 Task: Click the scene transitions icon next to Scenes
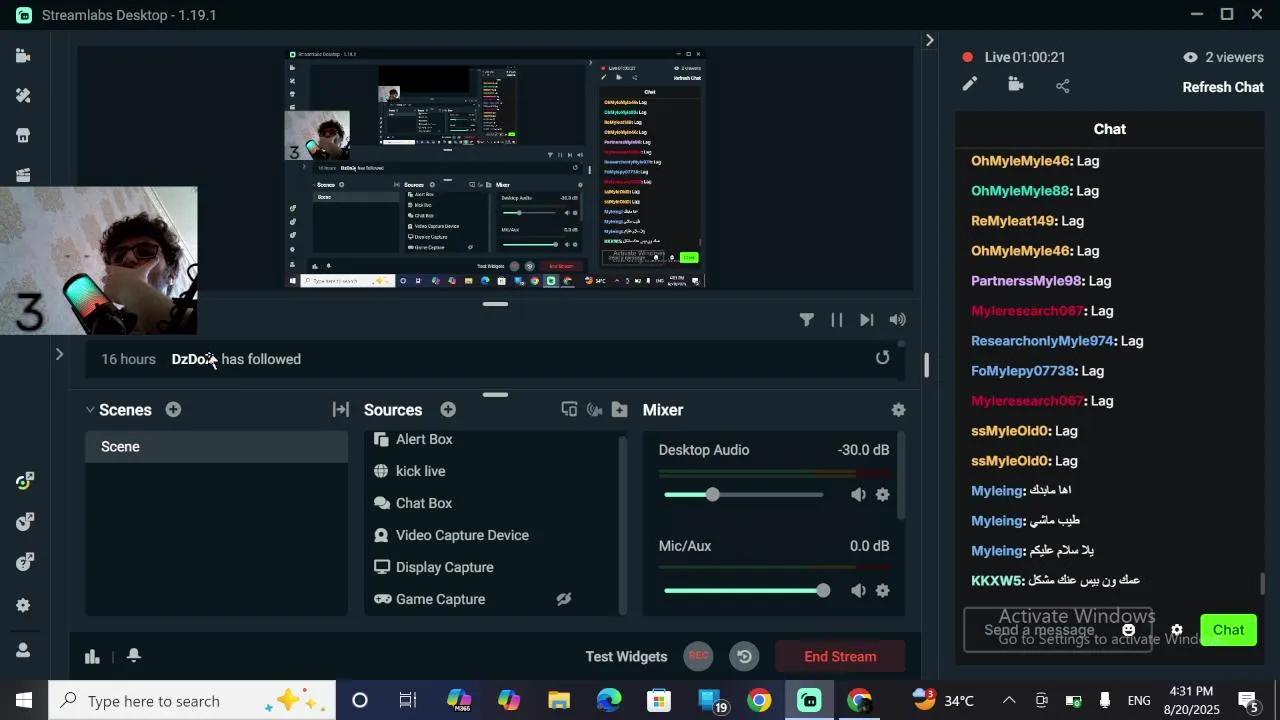pyautogui.click(x=341, y=410)
